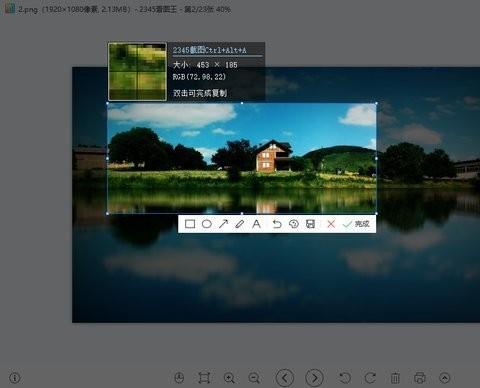This screenshot has height=388, width=480.
Task: Cancel the screenshot with red X
Action: tap(331, 224)
